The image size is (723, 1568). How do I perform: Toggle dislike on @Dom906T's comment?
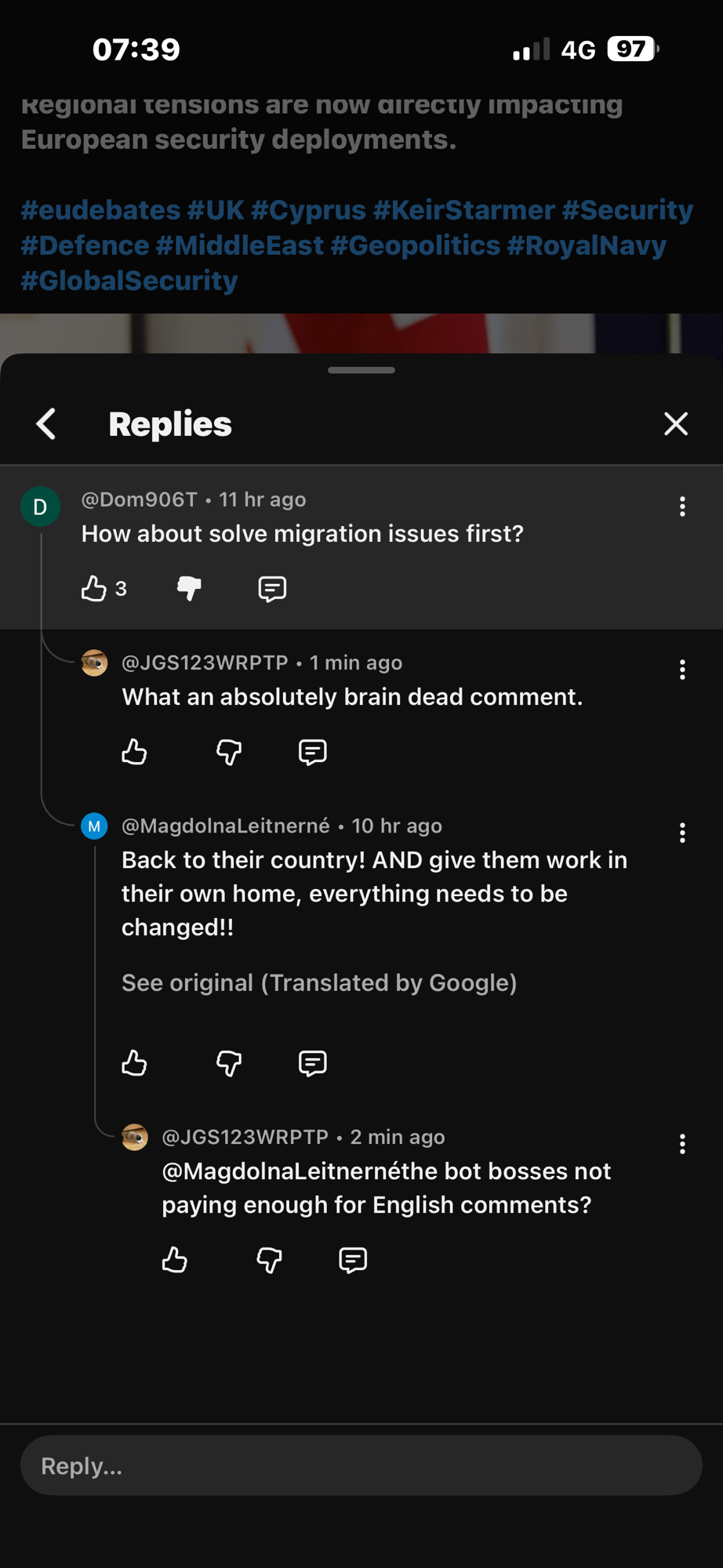[x=189, y=588]
